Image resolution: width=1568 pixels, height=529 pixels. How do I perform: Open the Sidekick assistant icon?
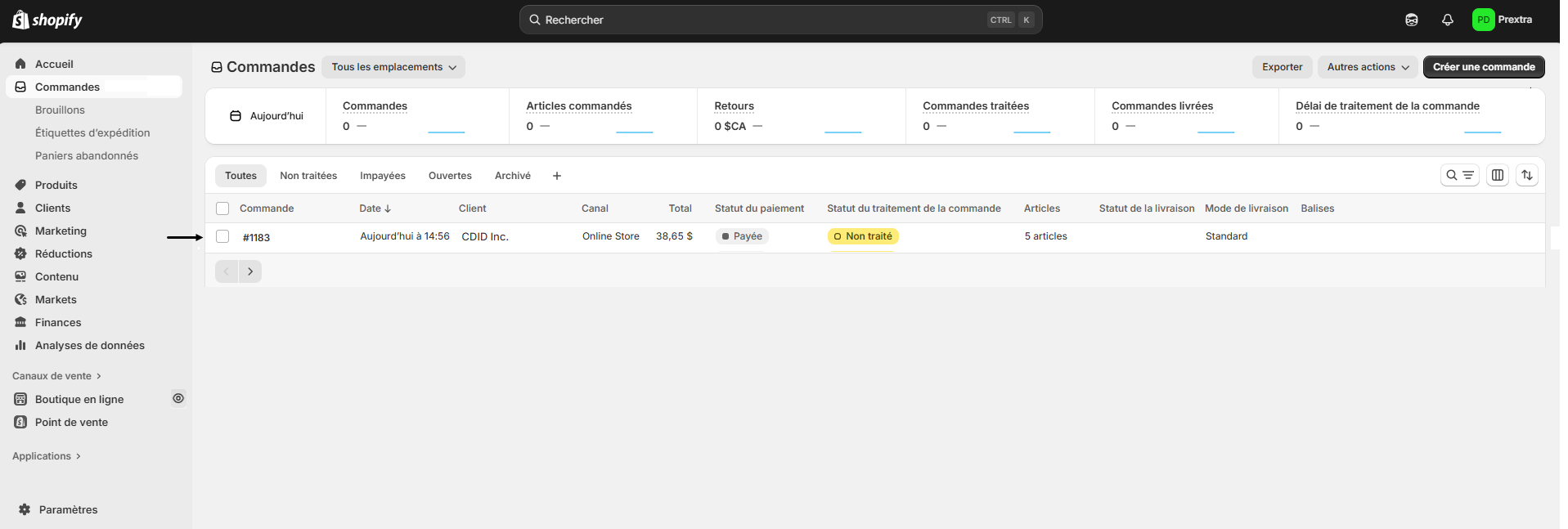pyautogui.click(x=1411, y=20)
